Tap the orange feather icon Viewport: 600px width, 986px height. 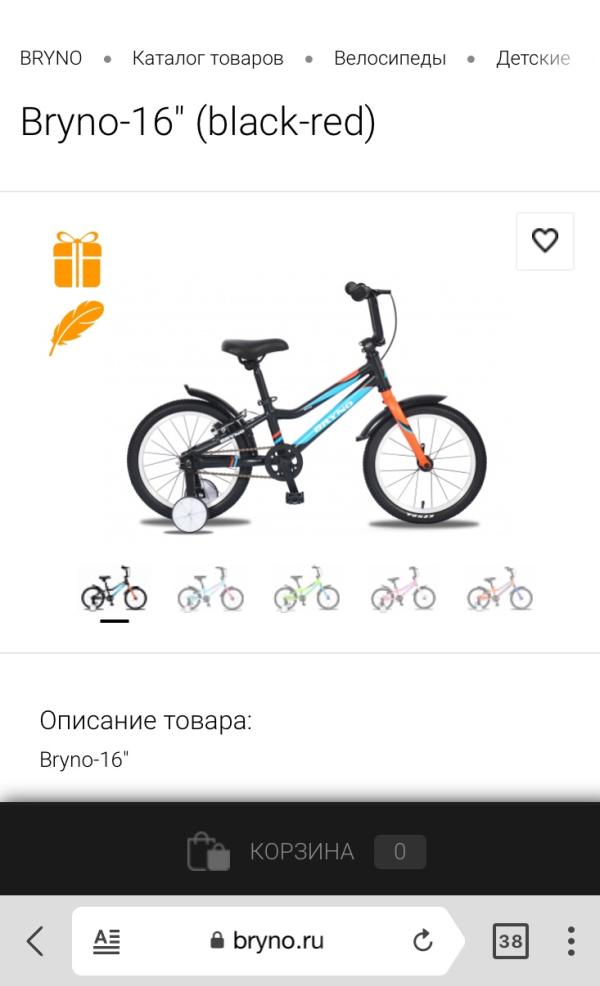[77, 328]
